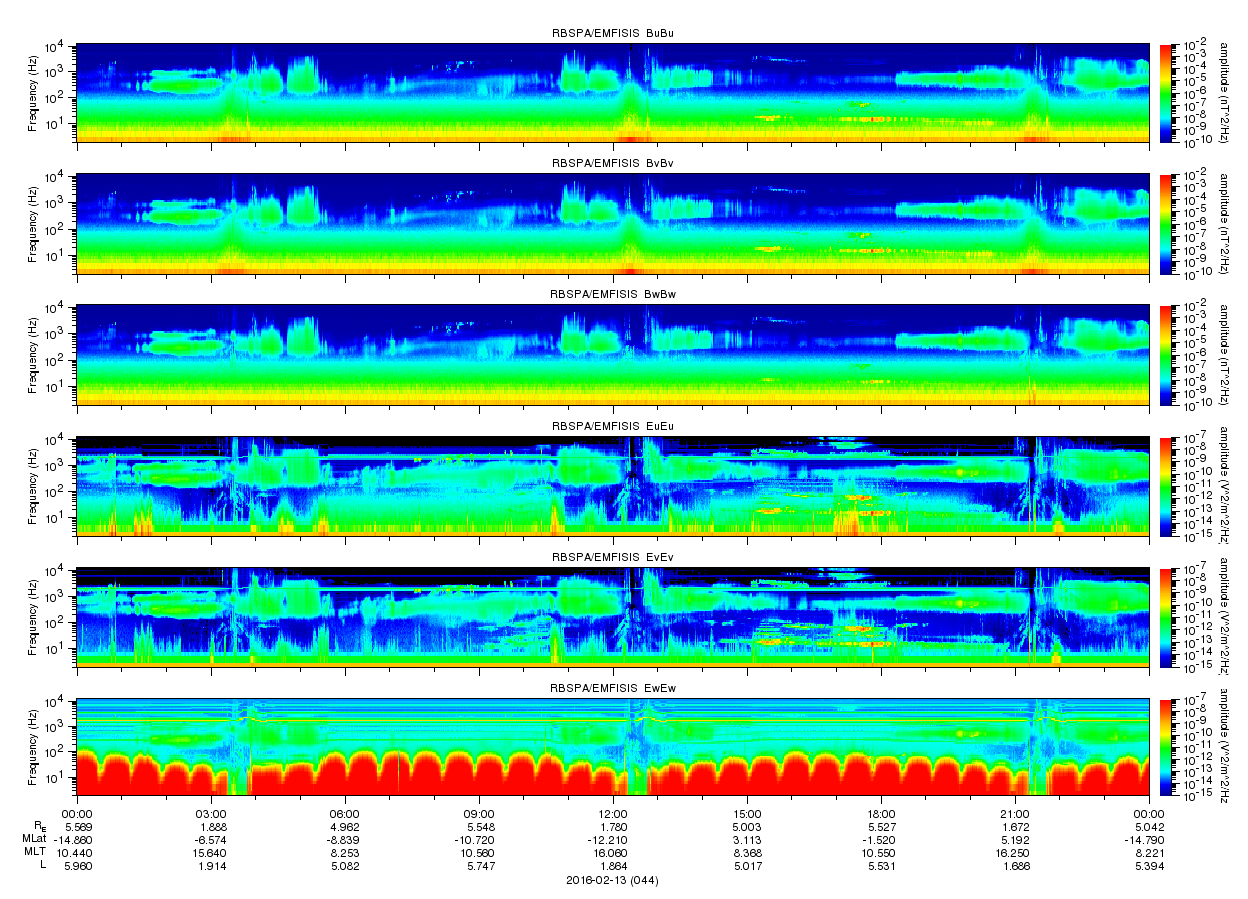This screenshot has width=1248, height=899.
Task: Click the MLT value 16.250
Action: [1015, 851]
